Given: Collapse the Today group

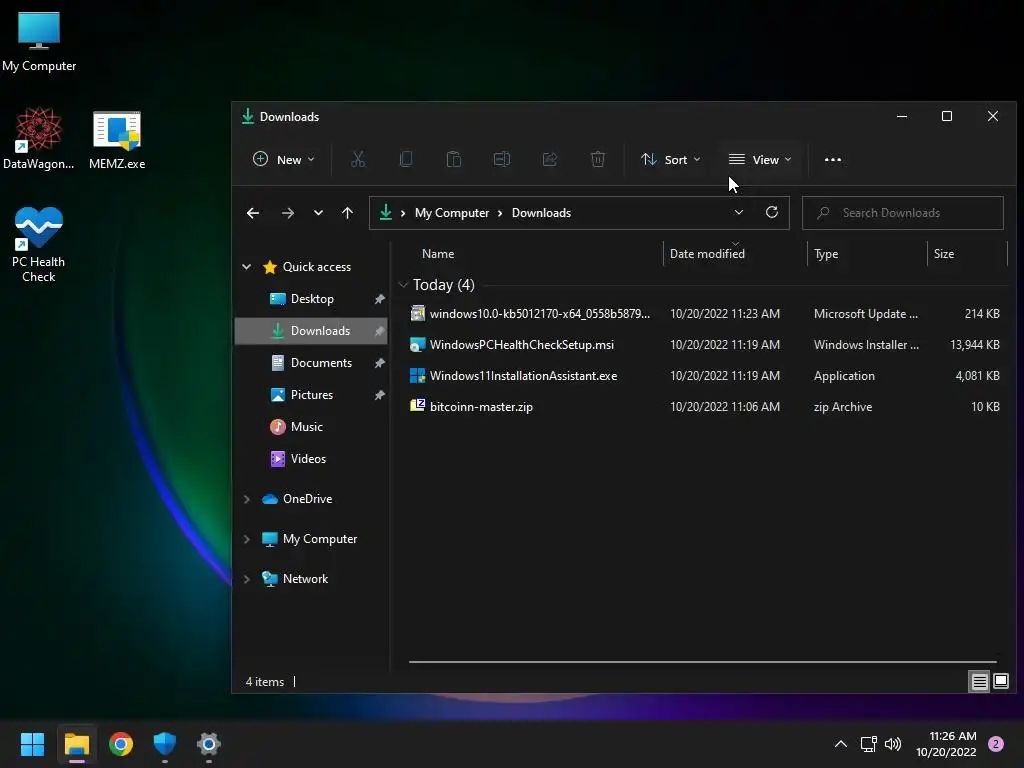Looking at the screenshot, I should point(403,285).
